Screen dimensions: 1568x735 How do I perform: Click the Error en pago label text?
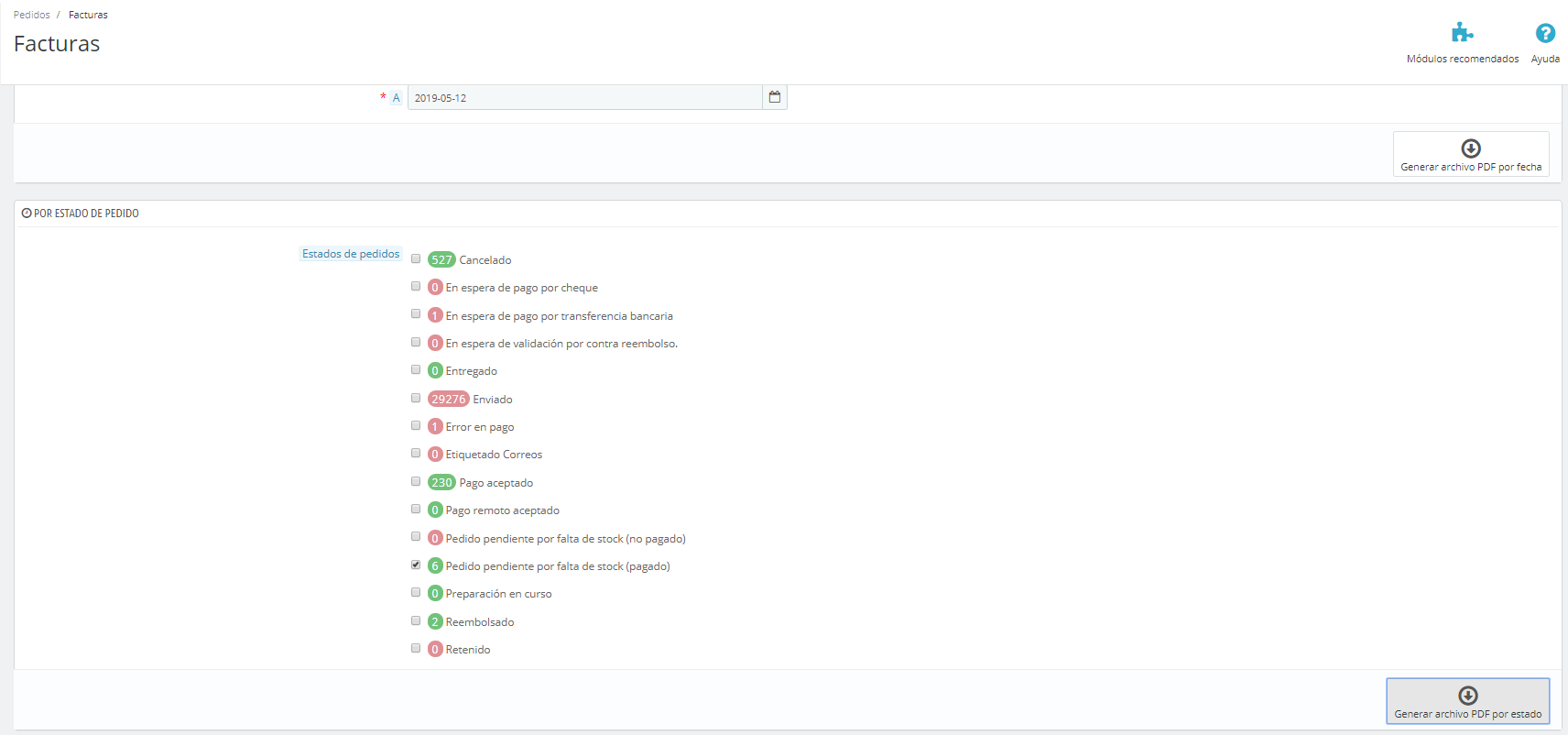tap(480, 427)
